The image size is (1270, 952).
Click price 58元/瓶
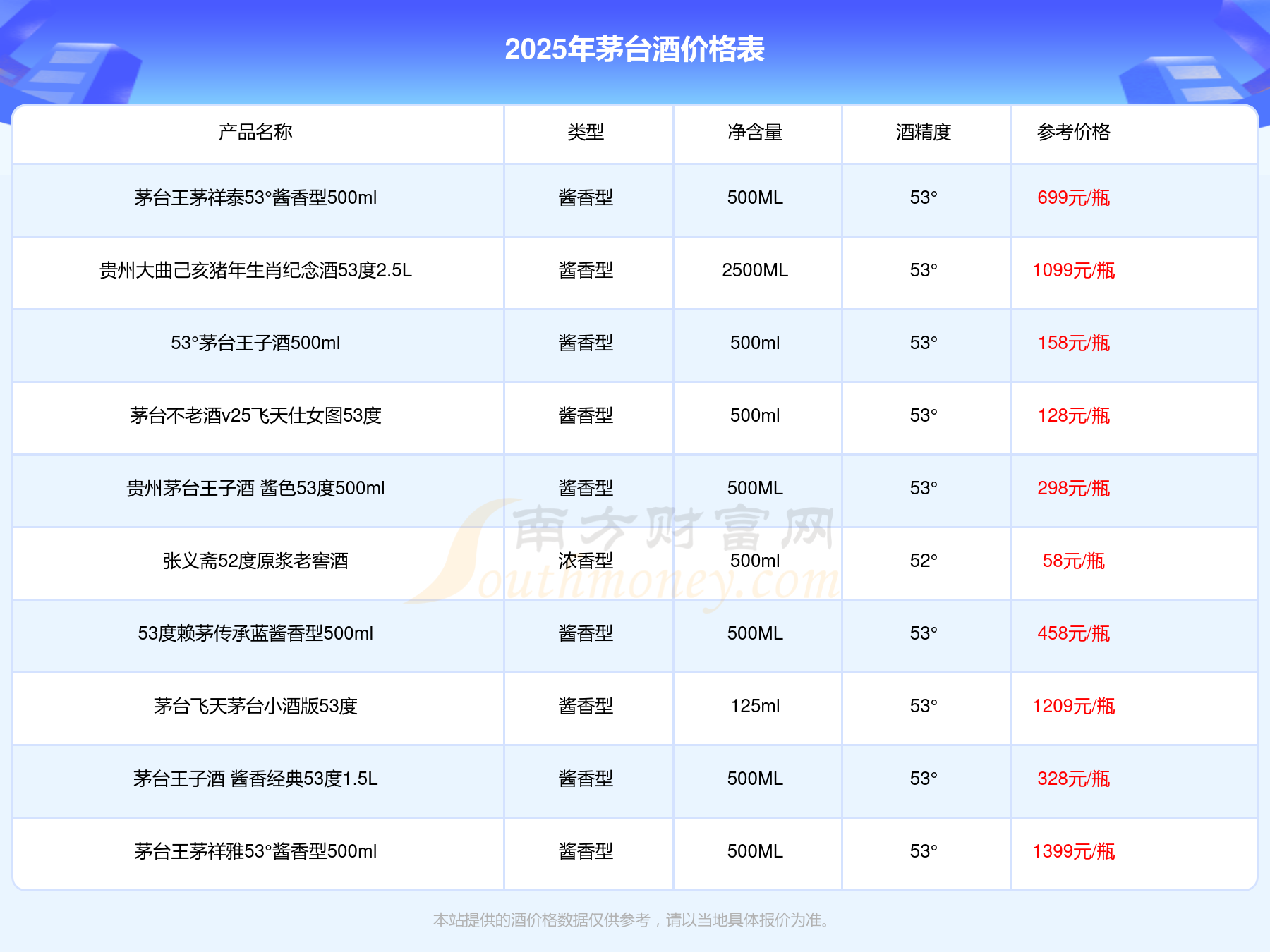[1074, 561]
